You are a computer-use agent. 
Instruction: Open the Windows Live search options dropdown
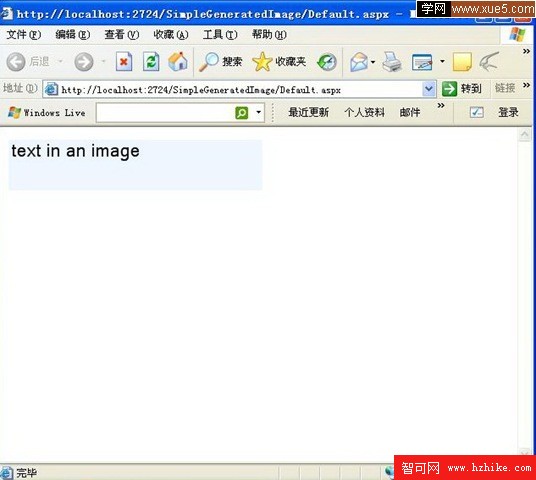259,112
